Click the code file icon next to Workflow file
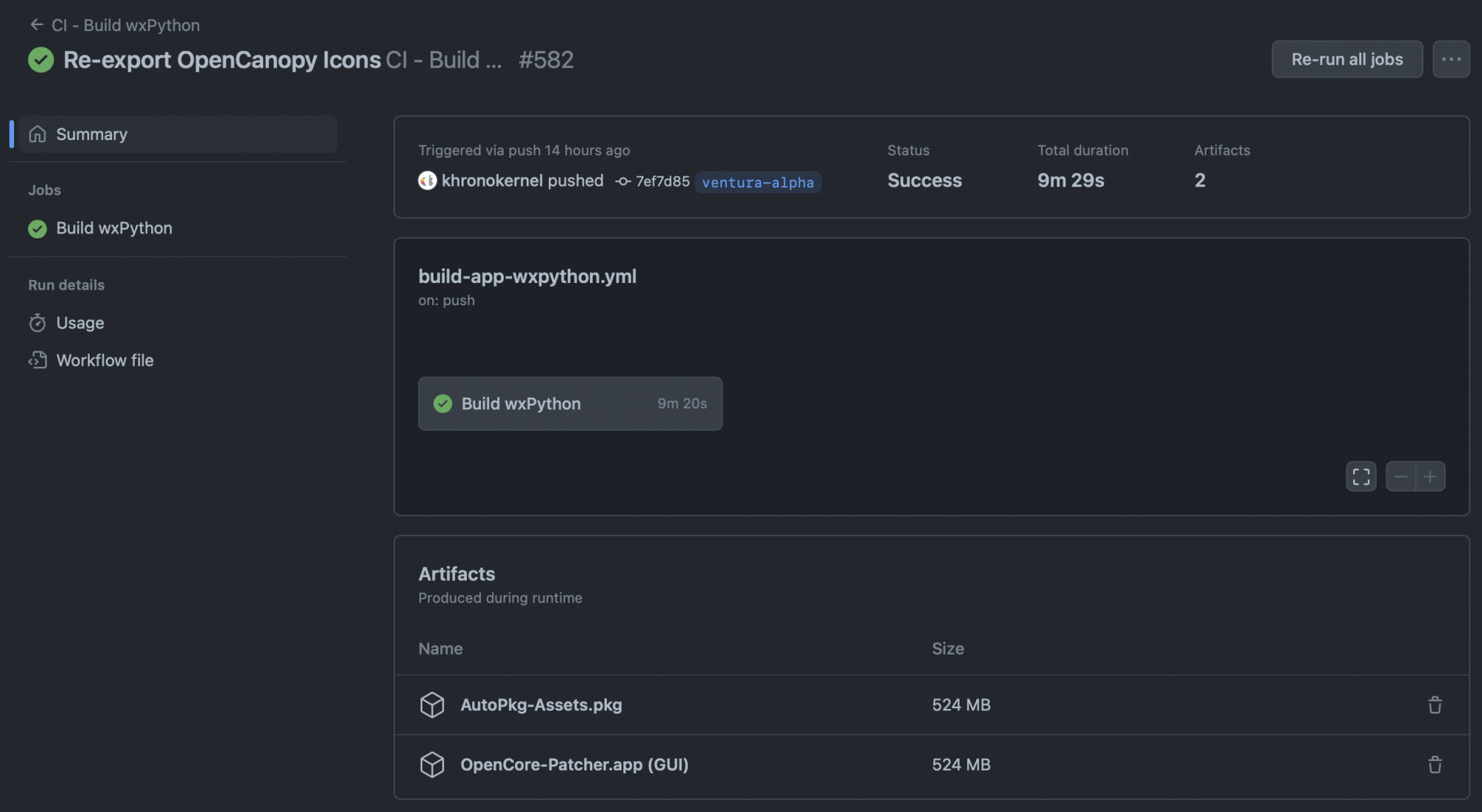Screen dimensions: 1482x812 [37, 360]
